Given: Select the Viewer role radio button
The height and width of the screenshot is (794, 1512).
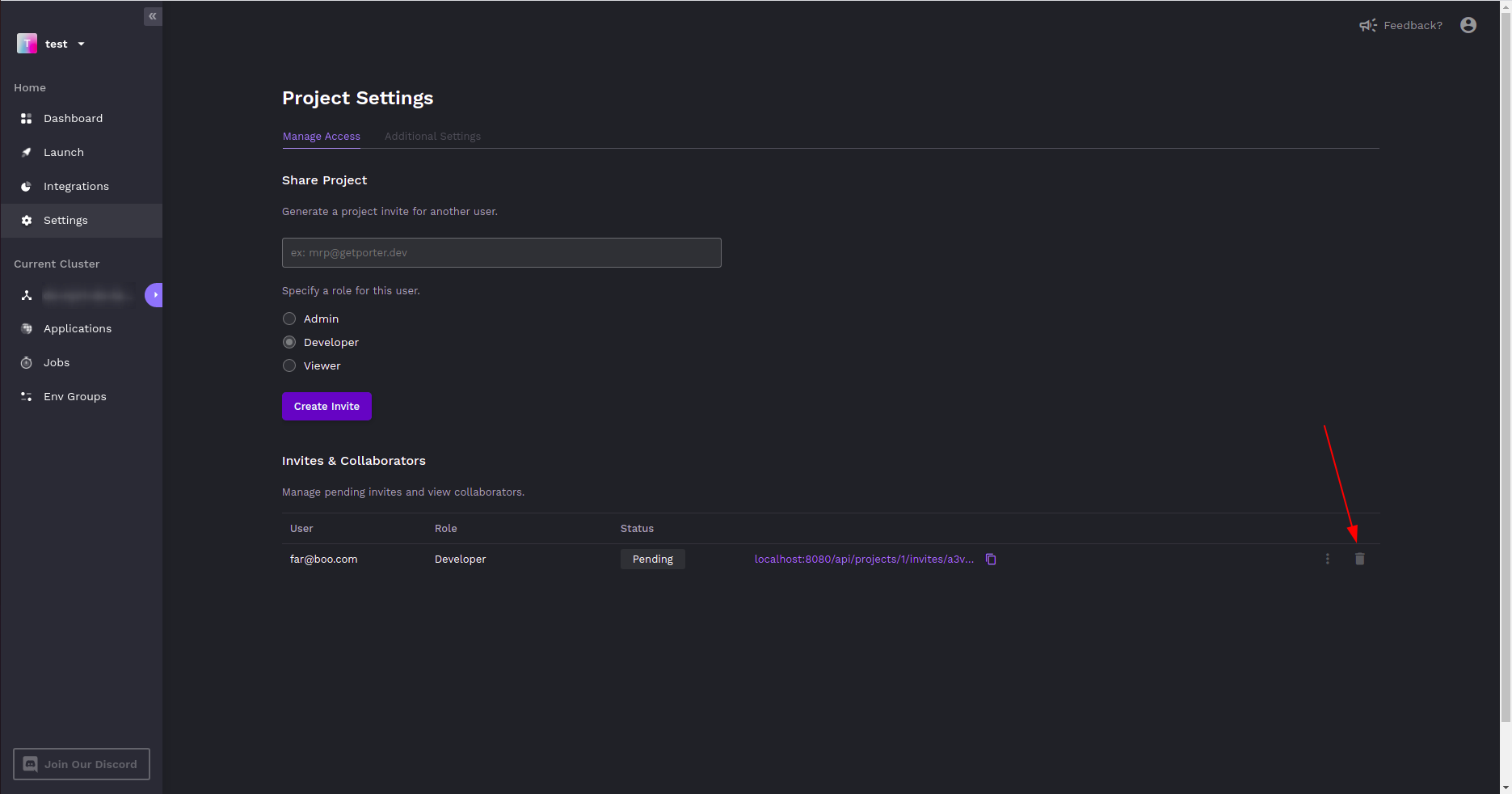Looking at the screenshot, I should pos(289,365).
